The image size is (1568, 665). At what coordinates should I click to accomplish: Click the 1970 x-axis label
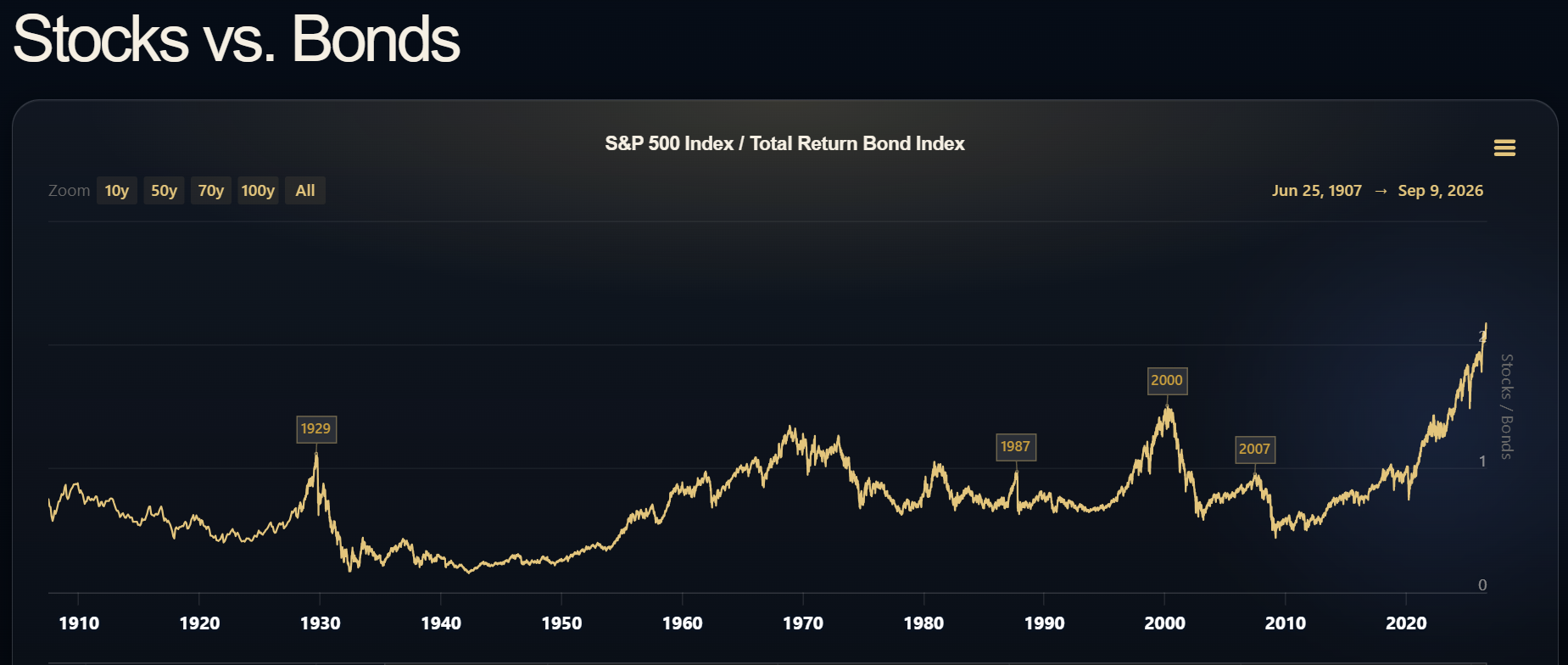(802, 623)
